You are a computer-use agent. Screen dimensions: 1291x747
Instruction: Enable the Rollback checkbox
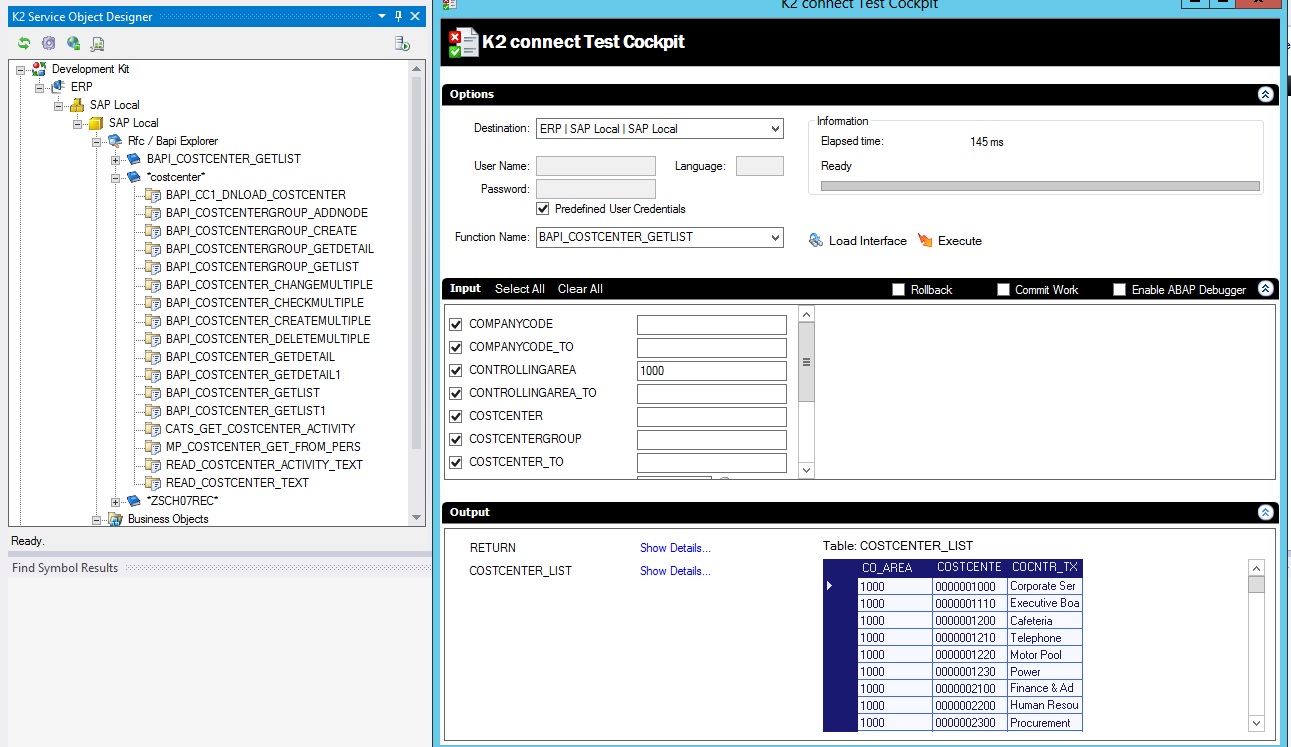[898, 289]
